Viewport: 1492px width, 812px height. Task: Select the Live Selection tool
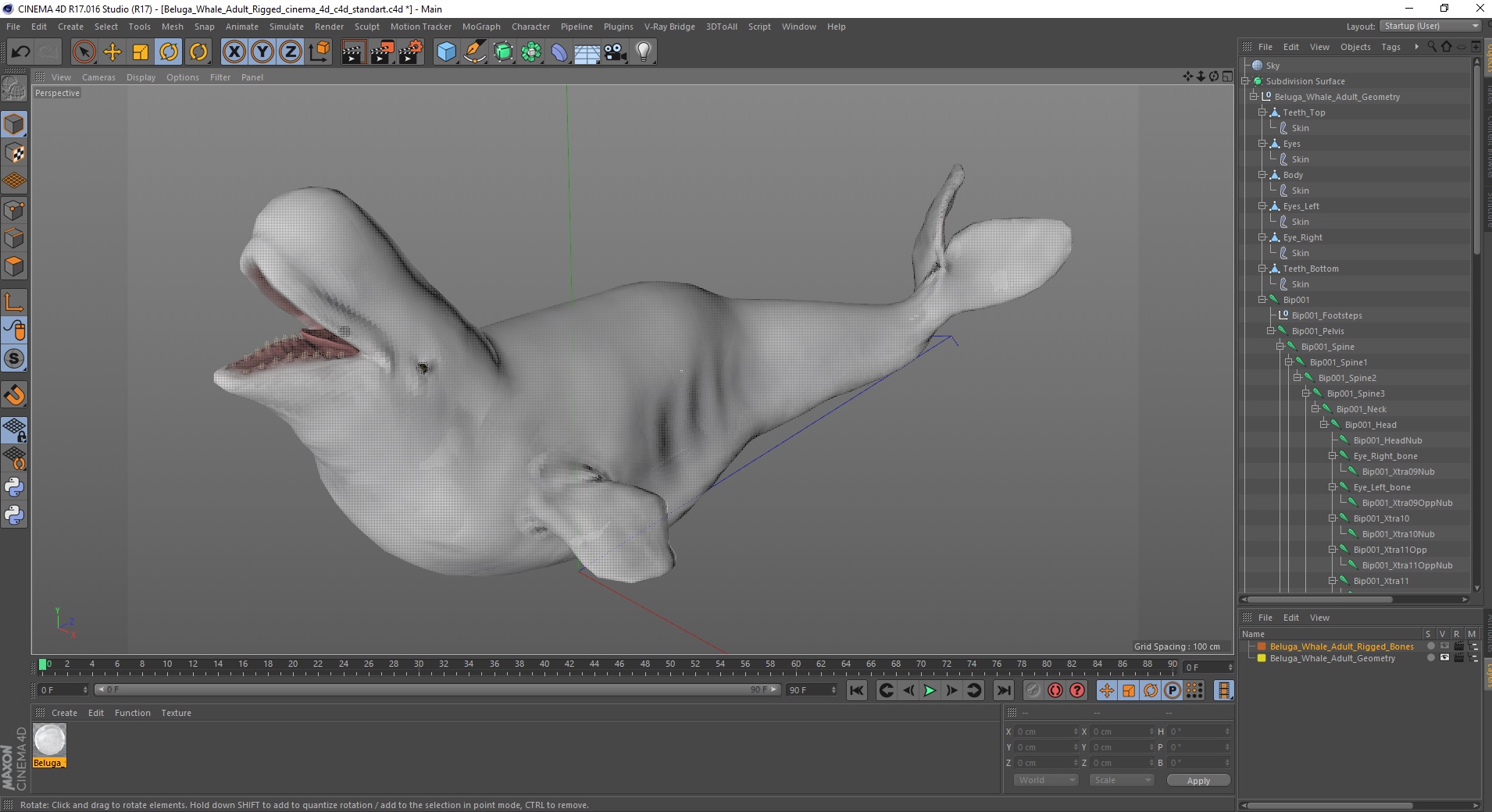click(84, 52)
